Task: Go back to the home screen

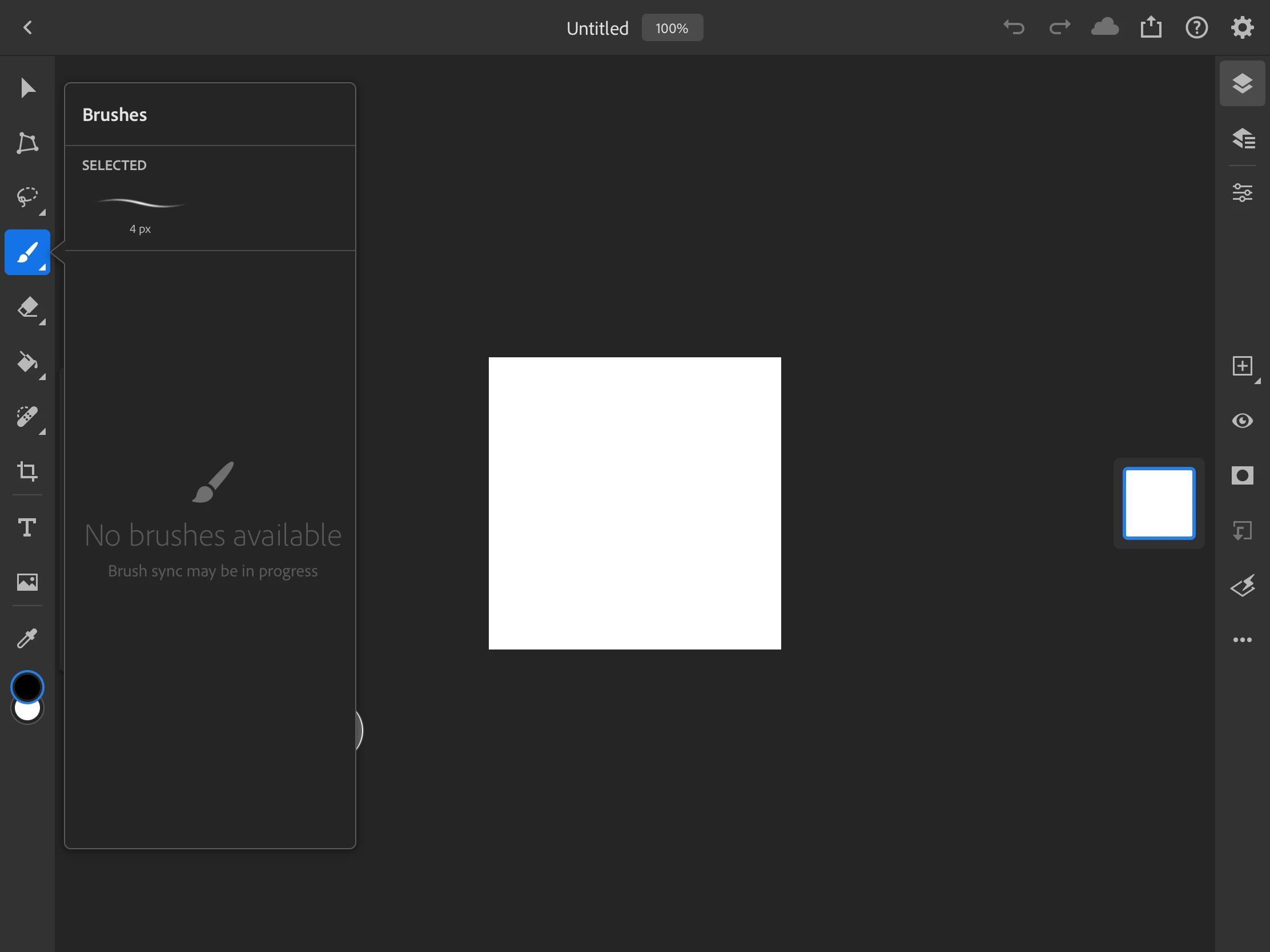Action: pyautogui.click(x=27, y=27)
